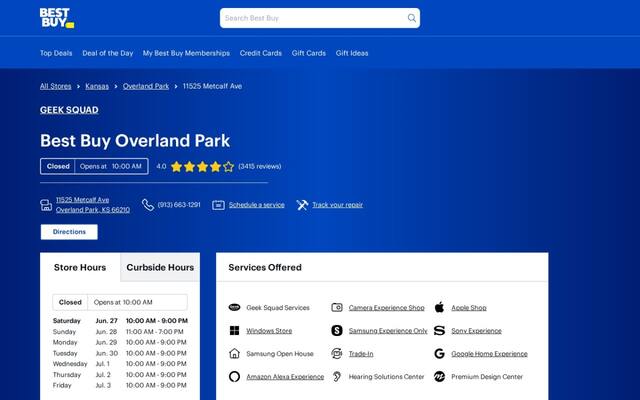The height and width of the screenshot is (400, 640).
Task: Click the phone handset icon
Action: coord(148,205)
